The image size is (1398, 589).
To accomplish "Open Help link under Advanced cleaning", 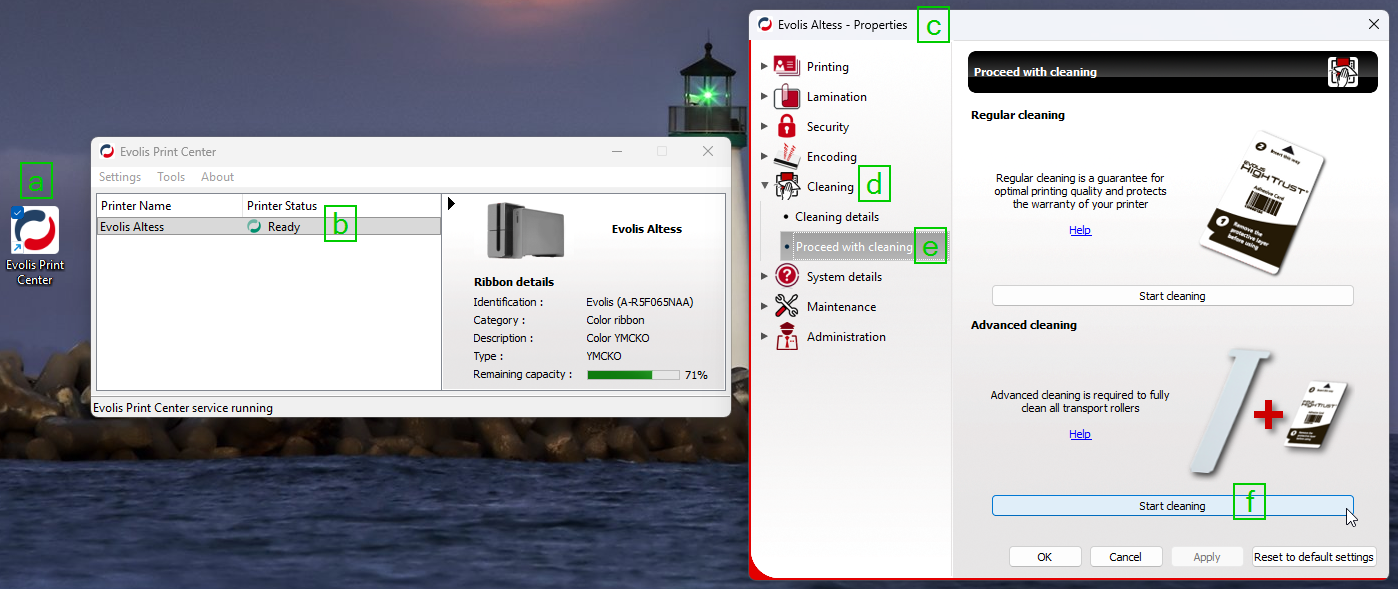I will (x=1080, y=434).
